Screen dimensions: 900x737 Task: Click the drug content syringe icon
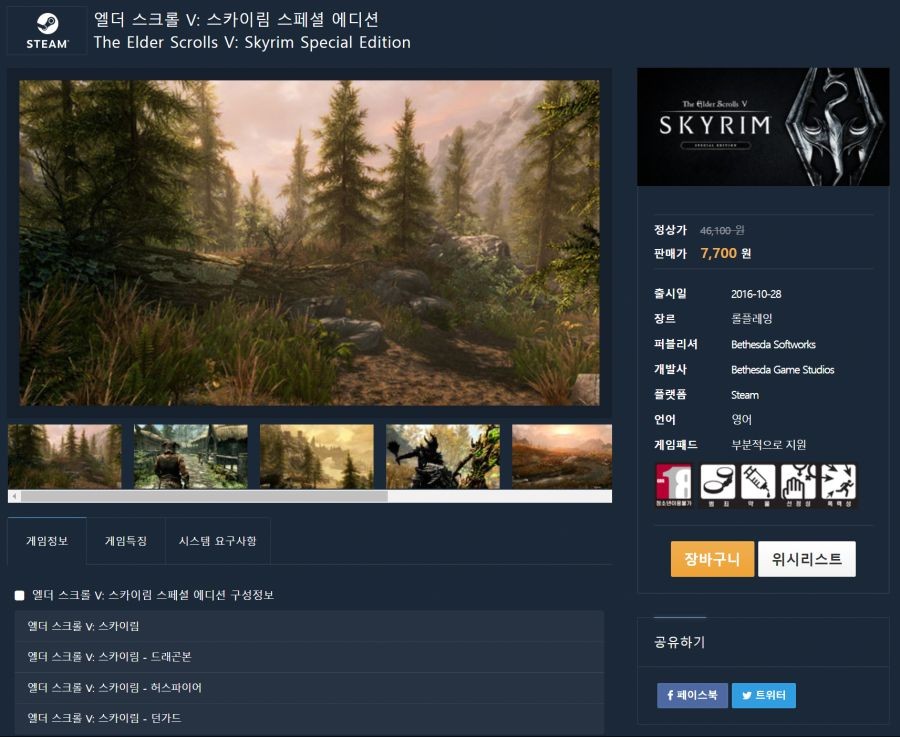click(758, 486)
